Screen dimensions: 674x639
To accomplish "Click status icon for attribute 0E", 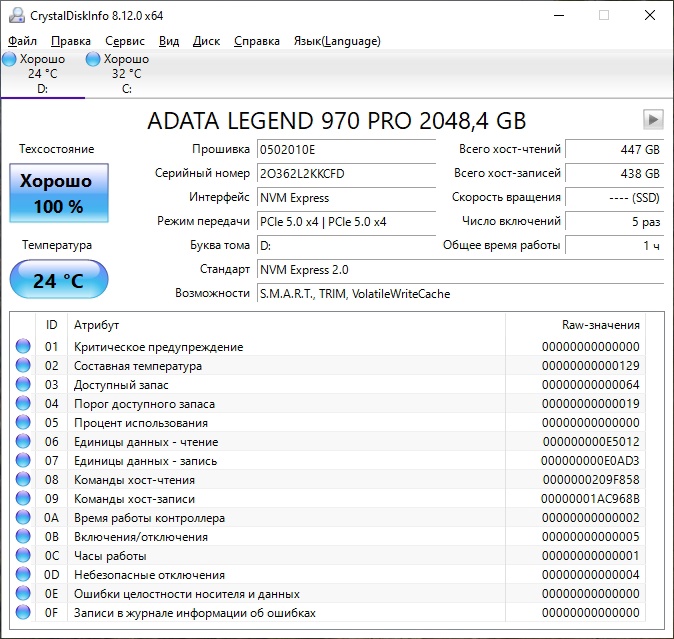I will tap(23, 593).
